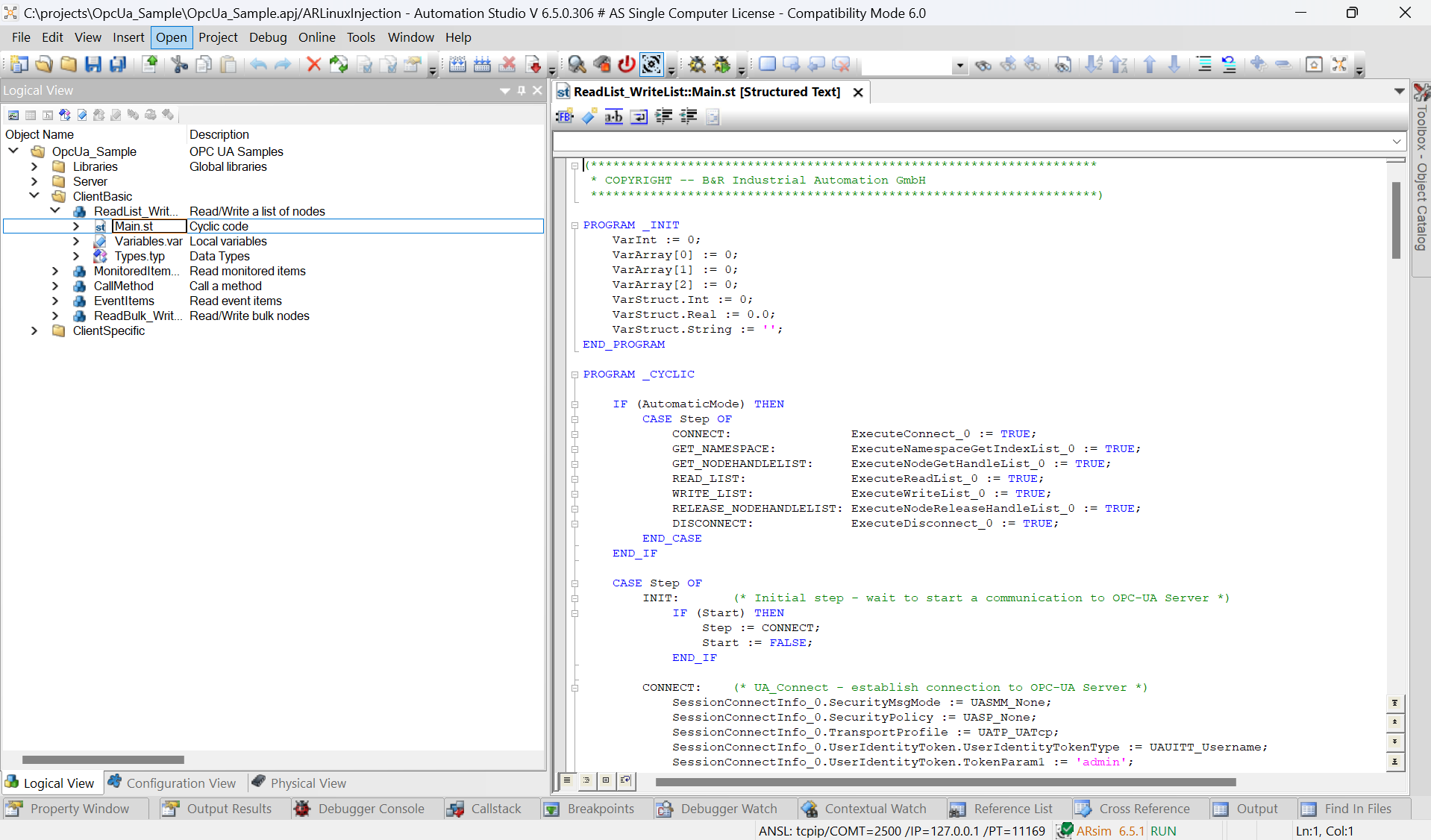
Task: Click the a·b rename icon in editor toolbar
Action: 614,116
